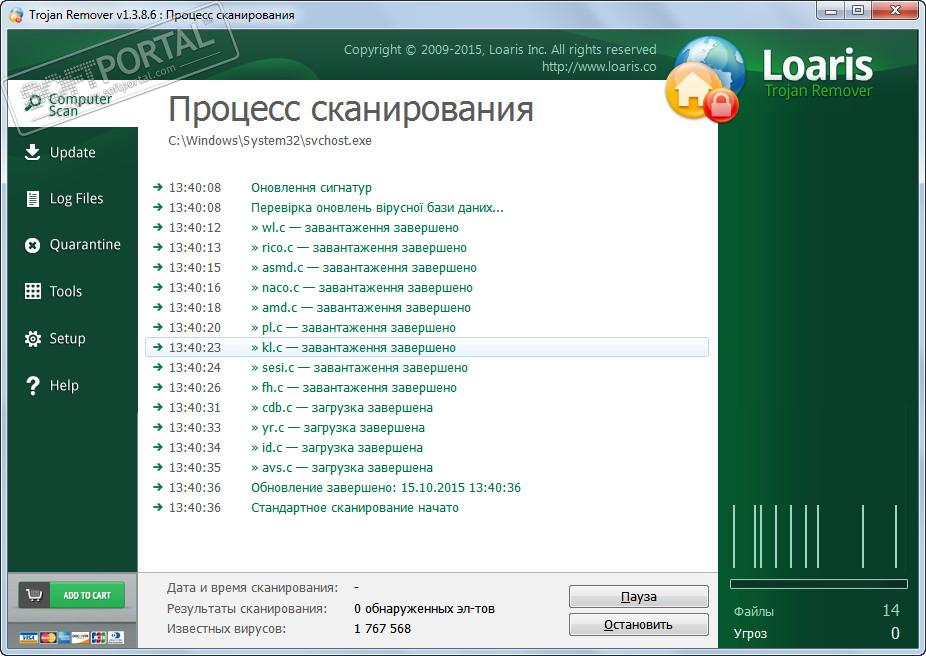Image resolution: width=926 pixels, height=656 pixels.
Task: Select the naco.c download row
Action: [426, 288]
